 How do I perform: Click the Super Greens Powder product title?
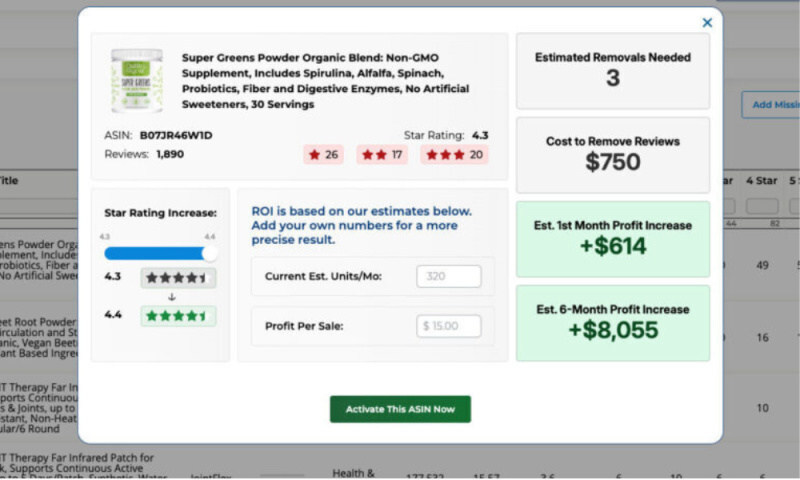pos(312,81)
